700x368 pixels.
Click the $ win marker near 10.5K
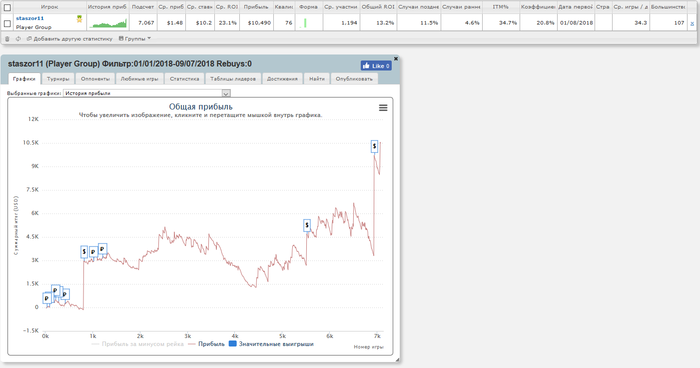click(x=375, y=146)
